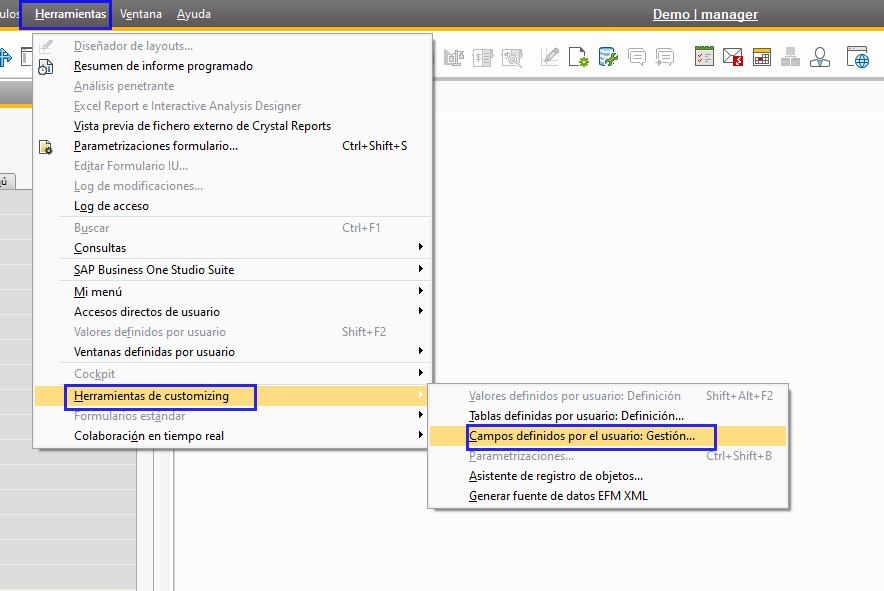Image resolution: width=884 pixels, height=591 pixels.
Task: Click the gray hierarchy diagram icon
Action: coord(790,57)
